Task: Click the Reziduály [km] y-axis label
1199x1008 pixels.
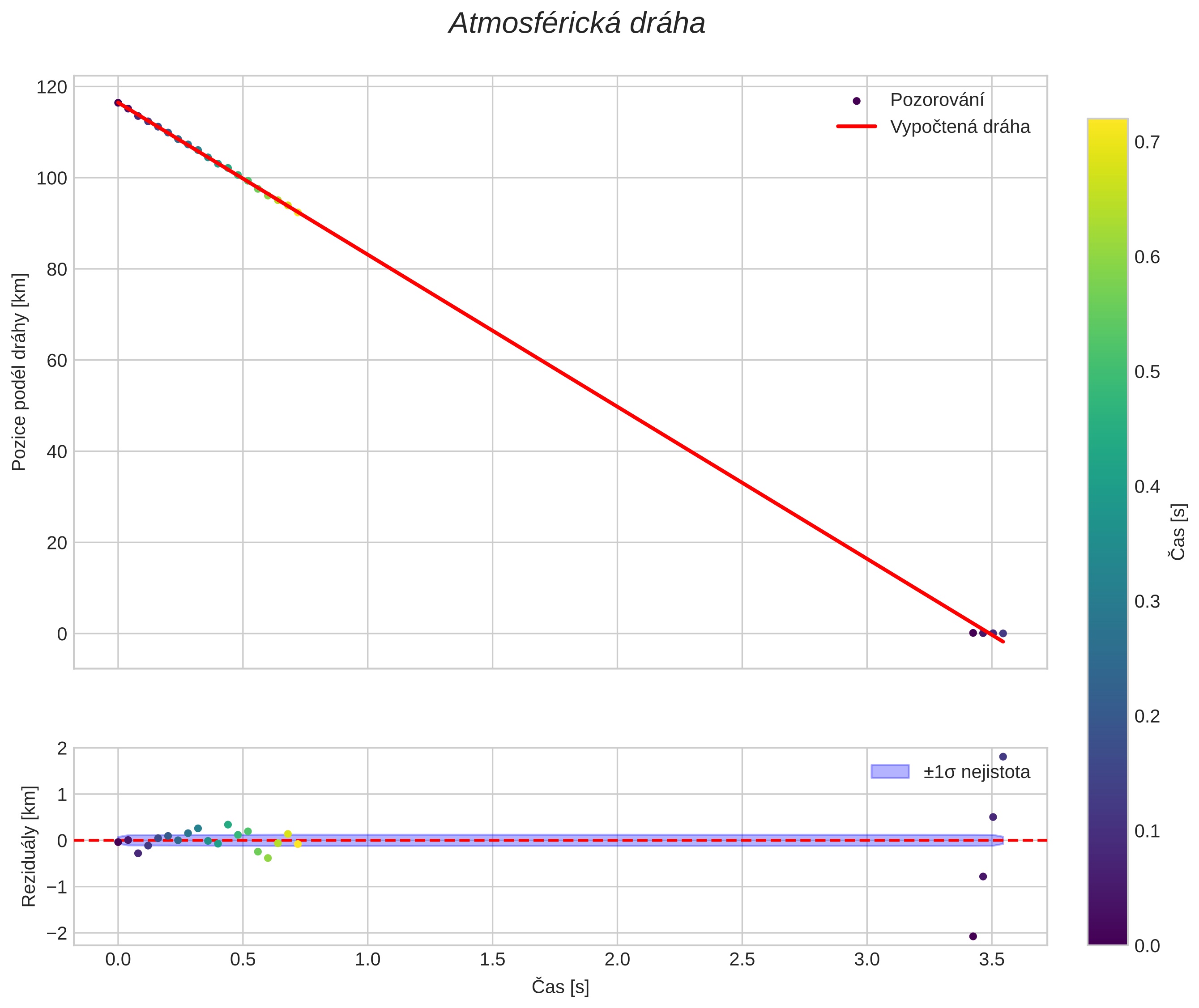Action: pyautogui.click(x=29, y=846)
